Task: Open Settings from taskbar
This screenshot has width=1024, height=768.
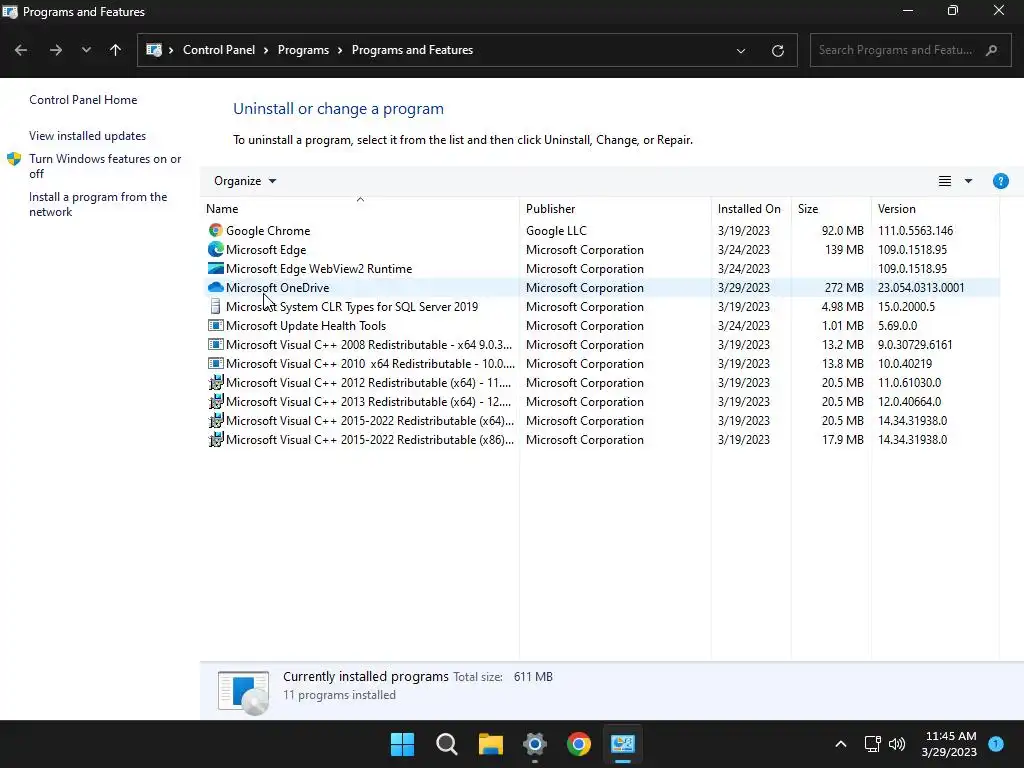Action: [535, 744]
